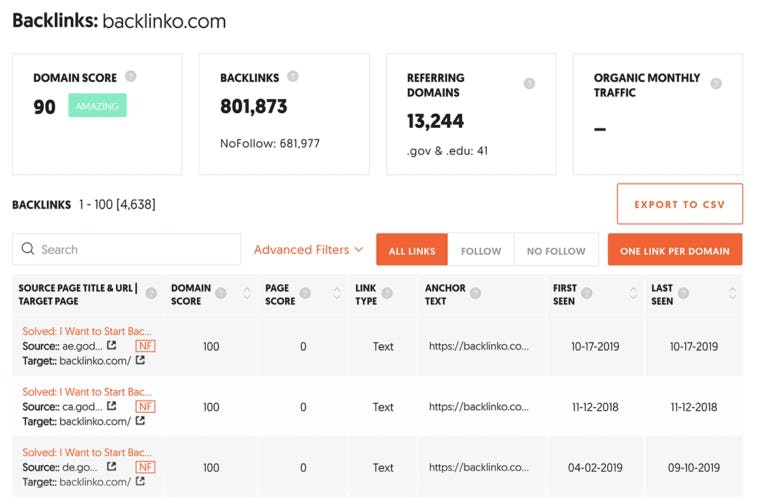The image size is (759, 497).
Task: Sort table by Last Seen column arrows
Action: (732, 293)
